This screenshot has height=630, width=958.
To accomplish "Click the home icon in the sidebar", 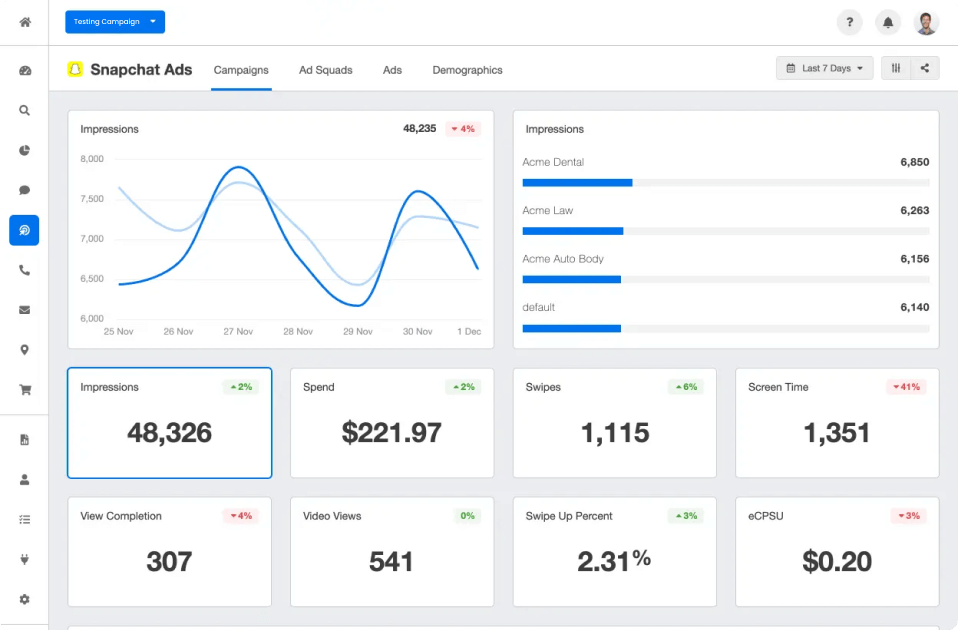I will [x=24, y=22].
